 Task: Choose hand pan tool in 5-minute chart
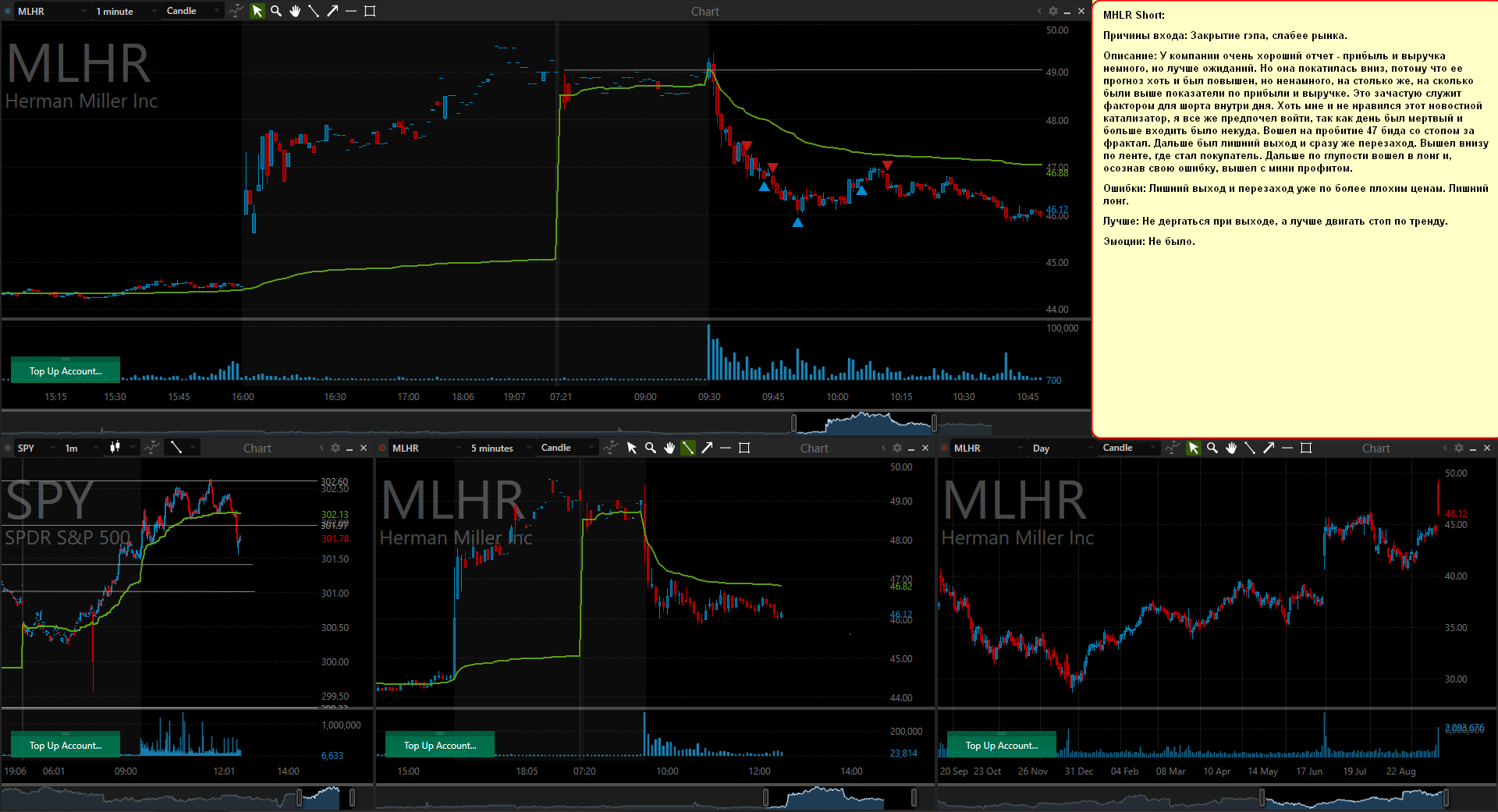[x=669, y=448]
